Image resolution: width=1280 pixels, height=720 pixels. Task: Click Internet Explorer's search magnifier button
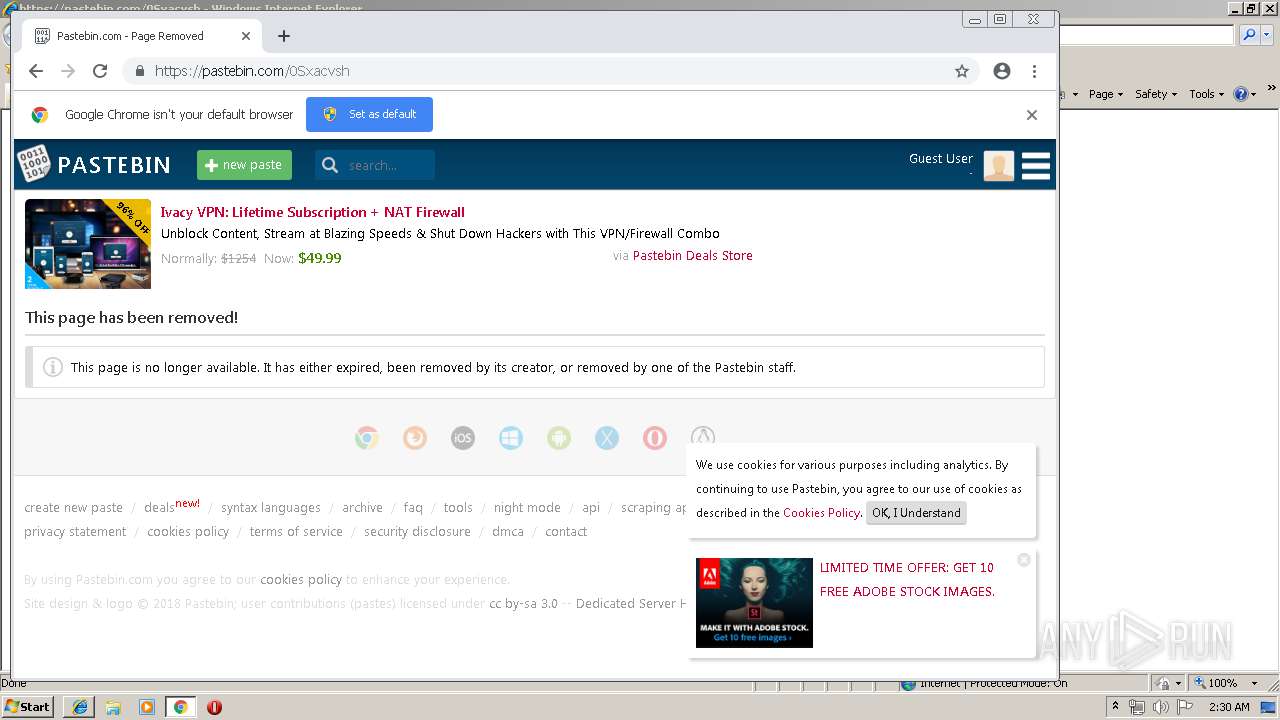point(1248,35)
